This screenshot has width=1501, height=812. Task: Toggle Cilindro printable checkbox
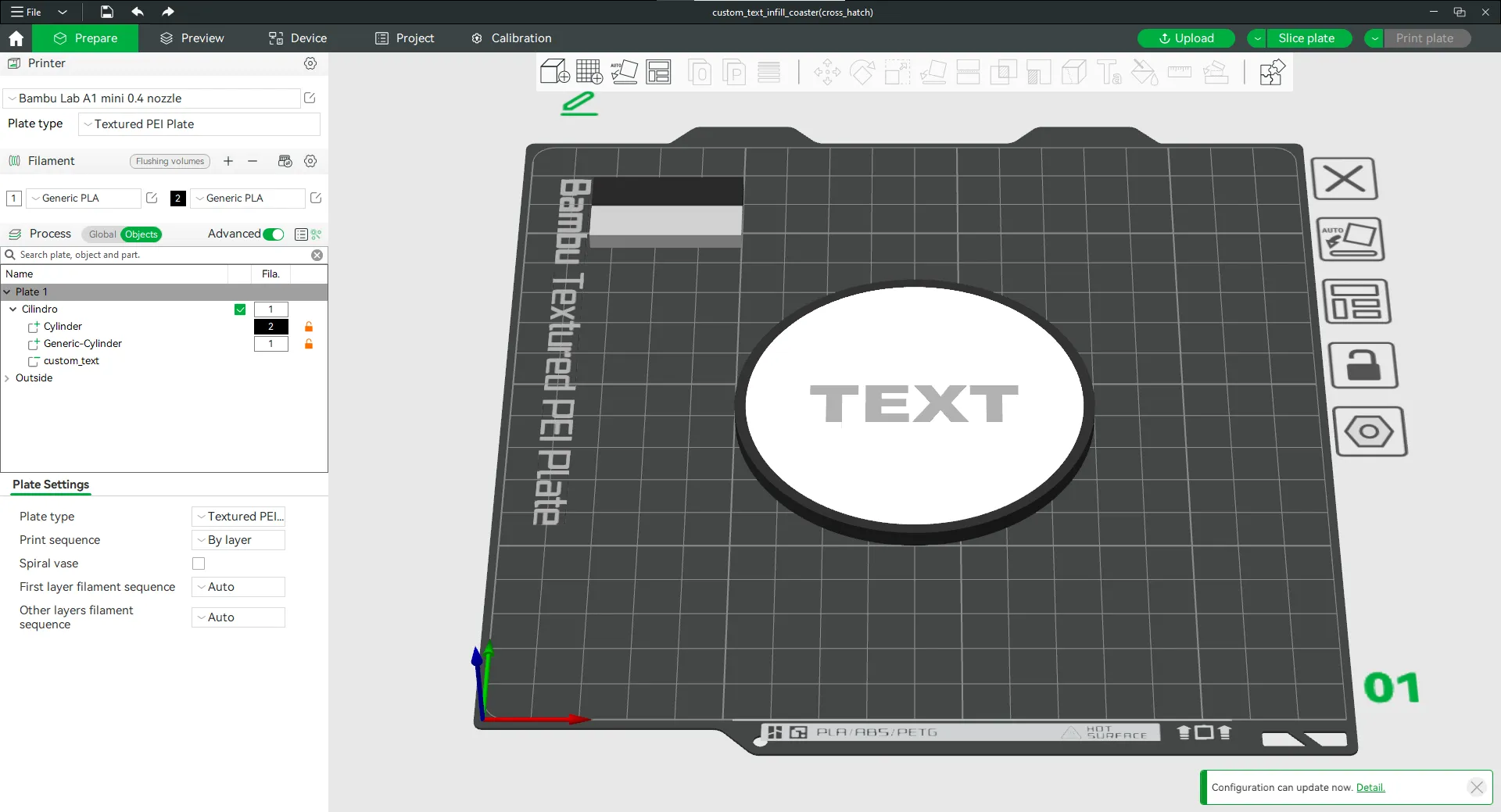[240, 309]
